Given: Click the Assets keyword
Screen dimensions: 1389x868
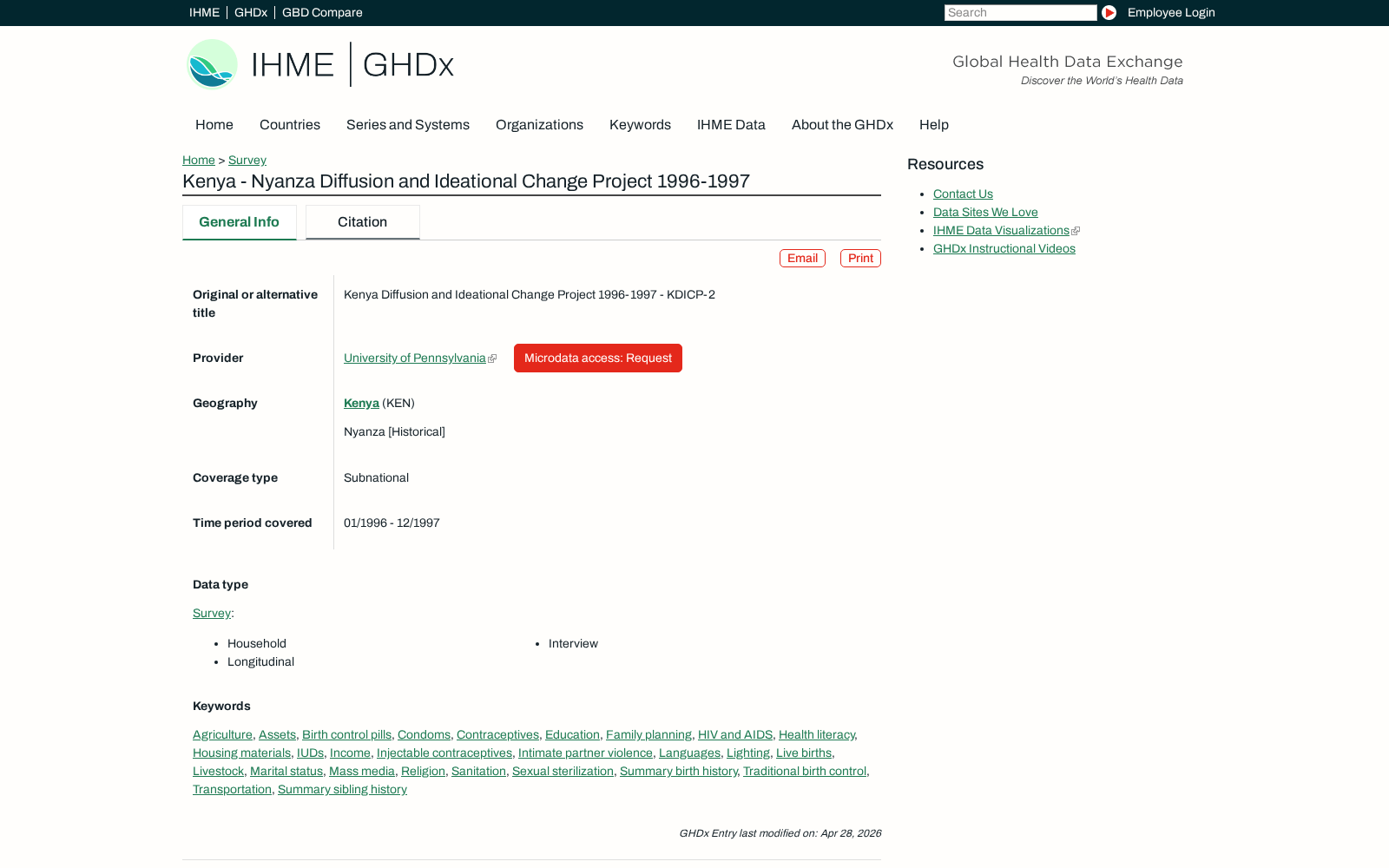Looking at the screenshot, I should pyautogui.click(x=277, y=734).
